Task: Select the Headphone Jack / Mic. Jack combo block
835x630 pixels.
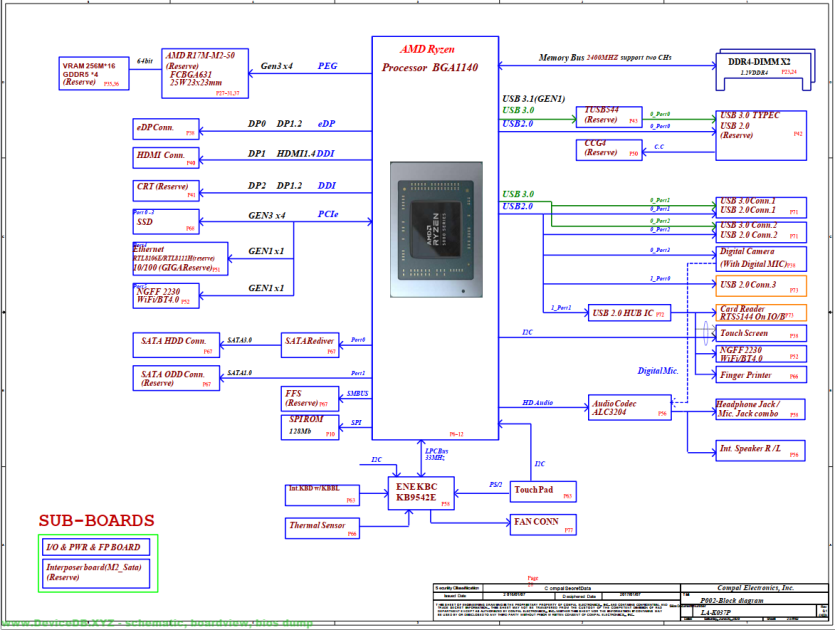Action: click(760, 409)
